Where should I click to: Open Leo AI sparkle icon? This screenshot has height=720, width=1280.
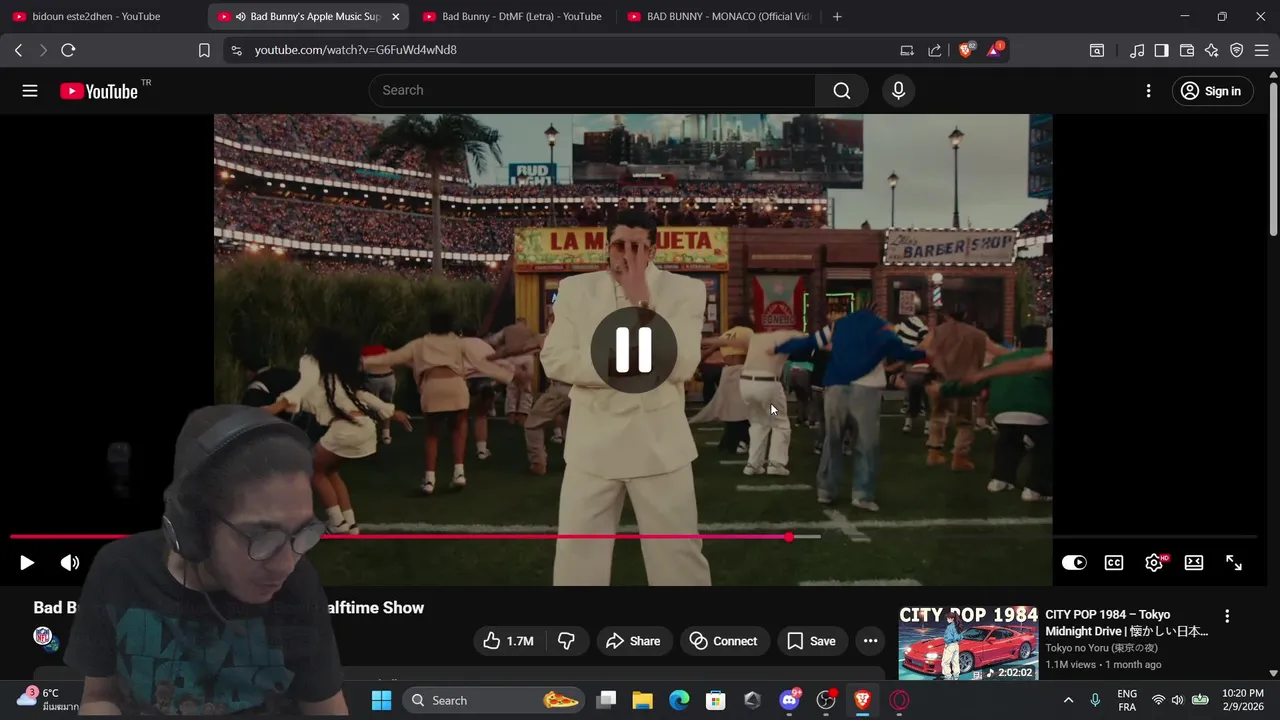1212,50
